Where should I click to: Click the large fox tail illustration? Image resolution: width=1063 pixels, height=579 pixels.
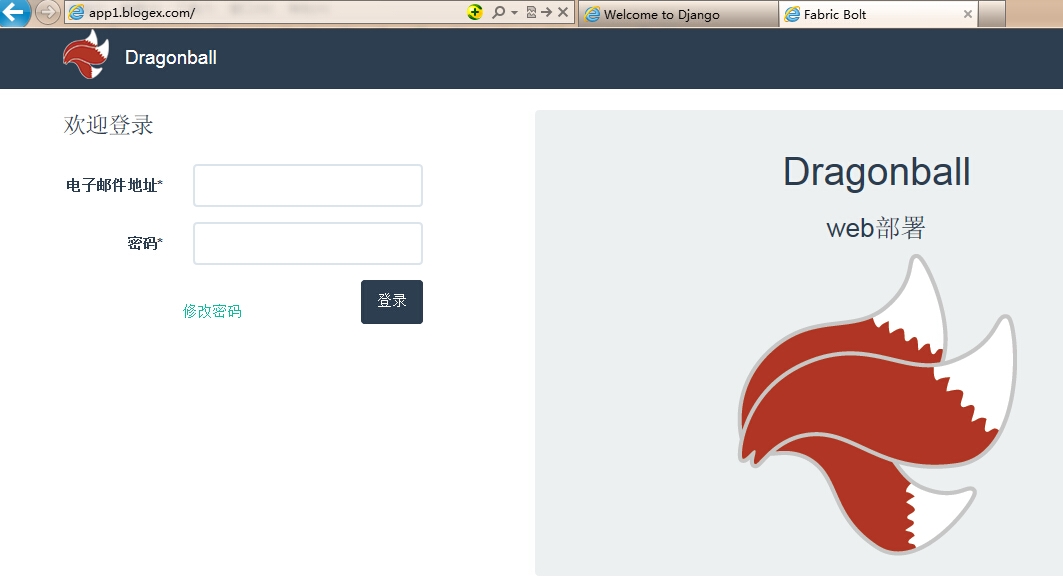[877, 405]
